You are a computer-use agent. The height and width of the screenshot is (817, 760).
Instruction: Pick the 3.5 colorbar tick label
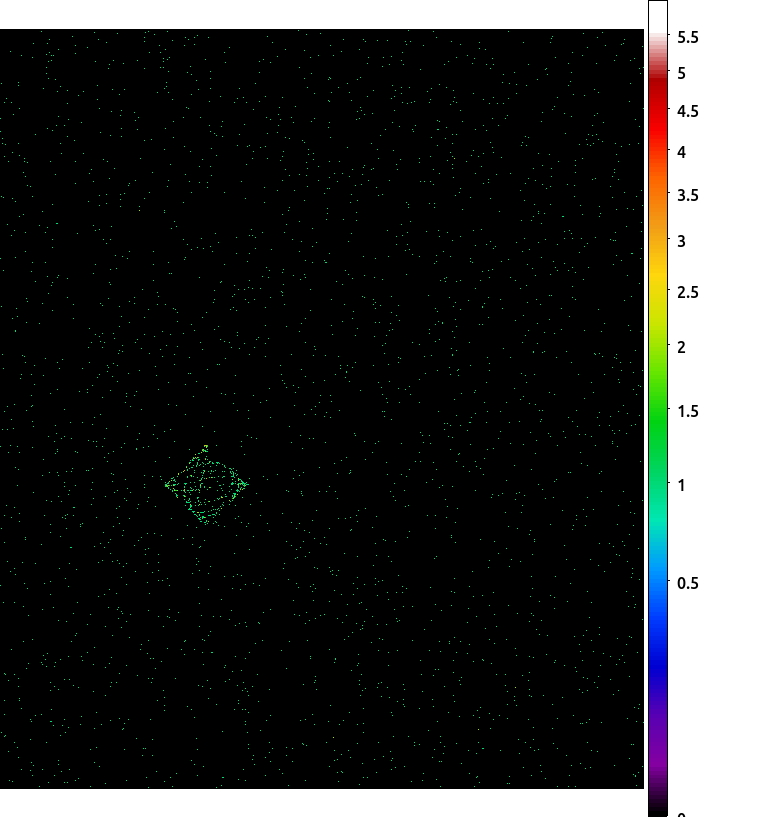(x=688, y=195)
